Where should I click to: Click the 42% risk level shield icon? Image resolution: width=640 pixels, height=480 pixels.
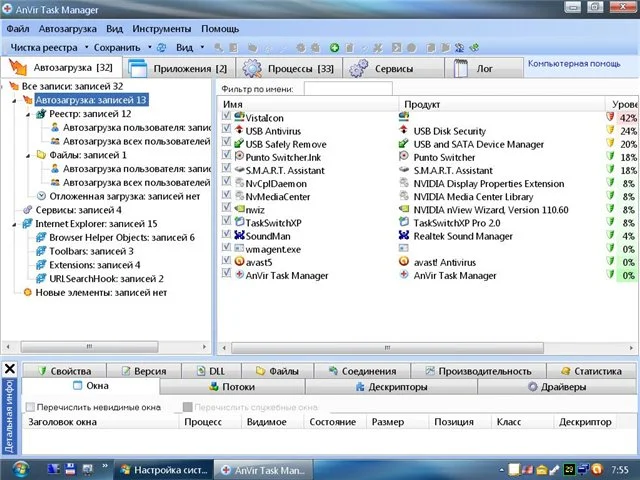pyautogui.click(x=611, y=118)
